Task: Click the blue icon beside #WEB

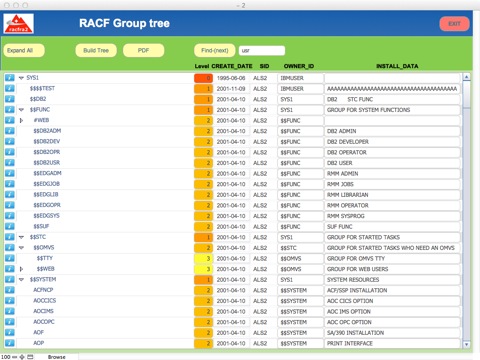Action: (x=10, y=120)
